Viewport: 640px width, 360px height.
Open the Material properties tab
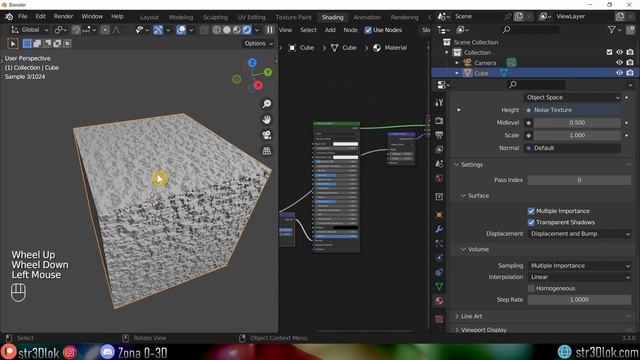[x=439, y=301]
